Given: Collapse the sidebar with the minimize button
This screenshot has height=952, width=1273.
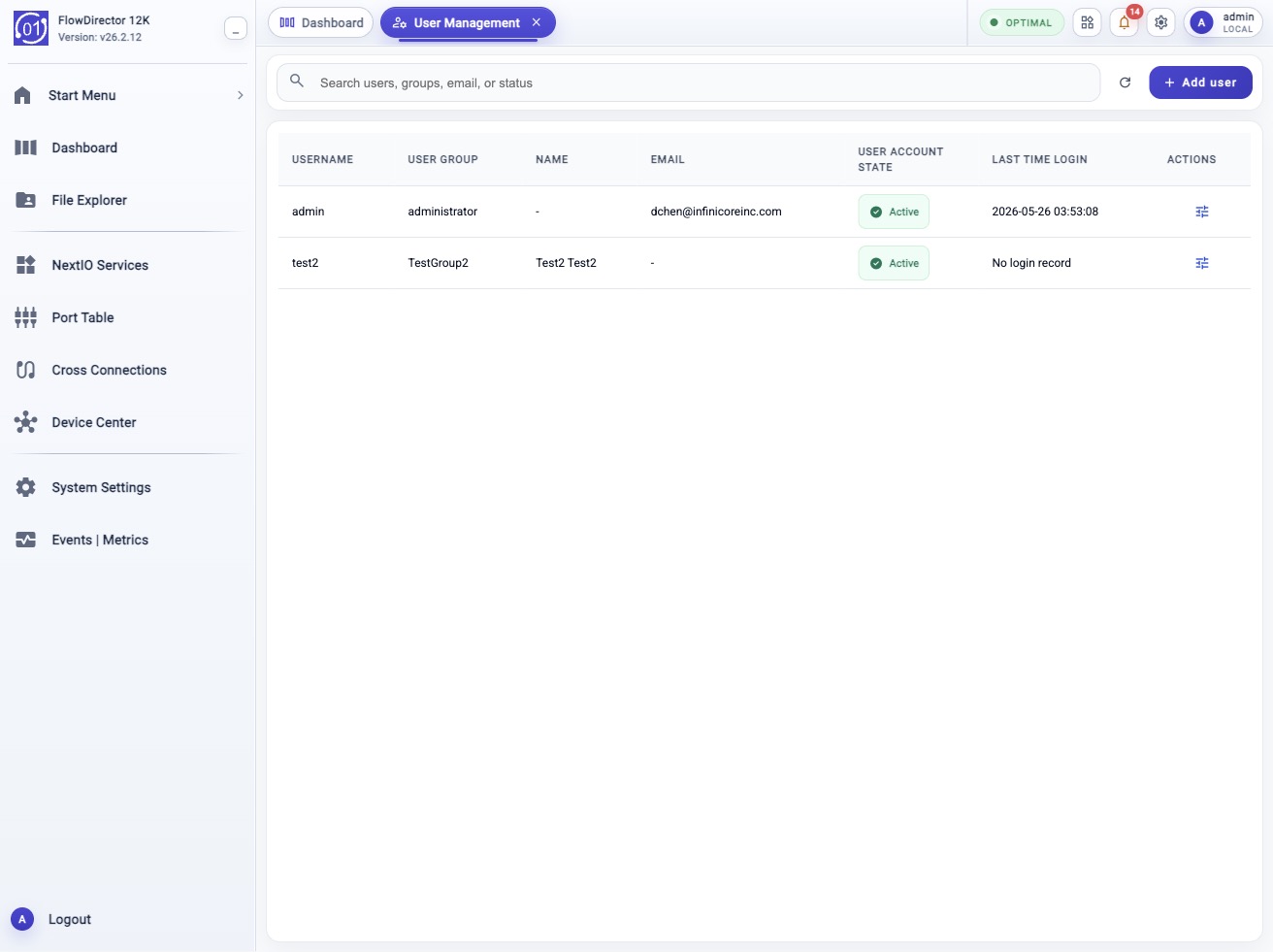Looking at the screenshot, I should (236, 29).
